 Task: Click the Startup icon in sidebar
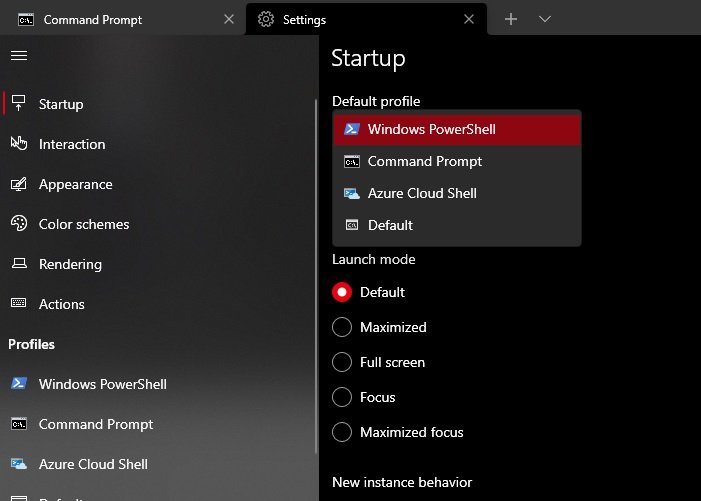[x=18, y=104]
